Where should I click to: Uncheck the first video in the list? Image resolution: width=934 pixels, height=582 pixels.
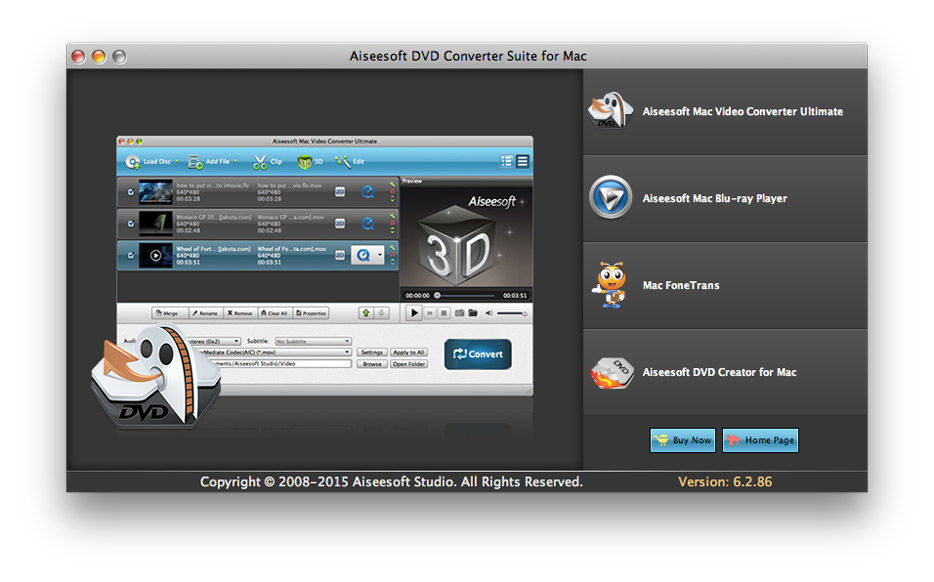pyautogui.click(x=131, y=192)
